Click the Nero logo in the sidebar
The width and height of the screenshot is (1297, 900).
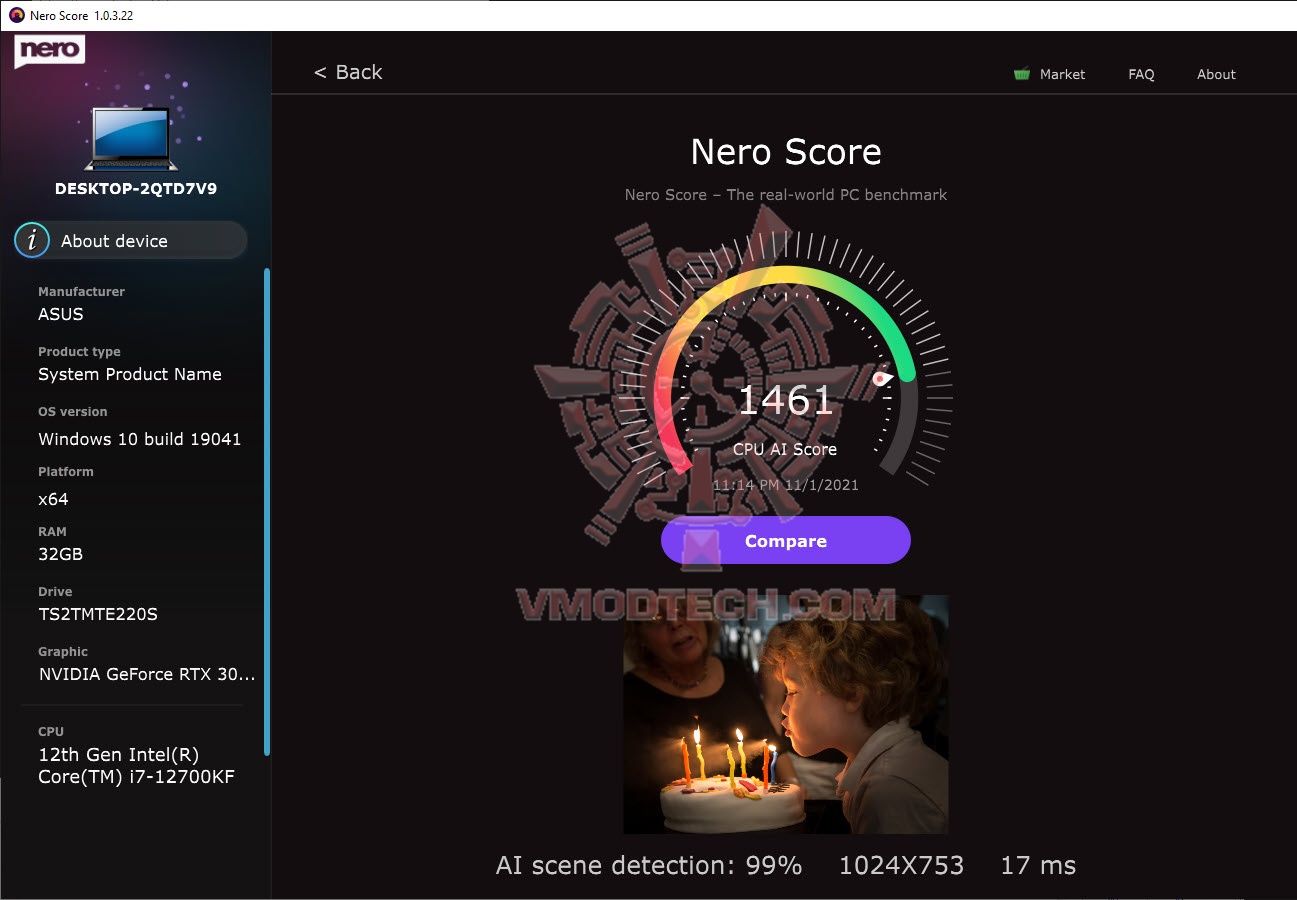click(x=49, y=51)
